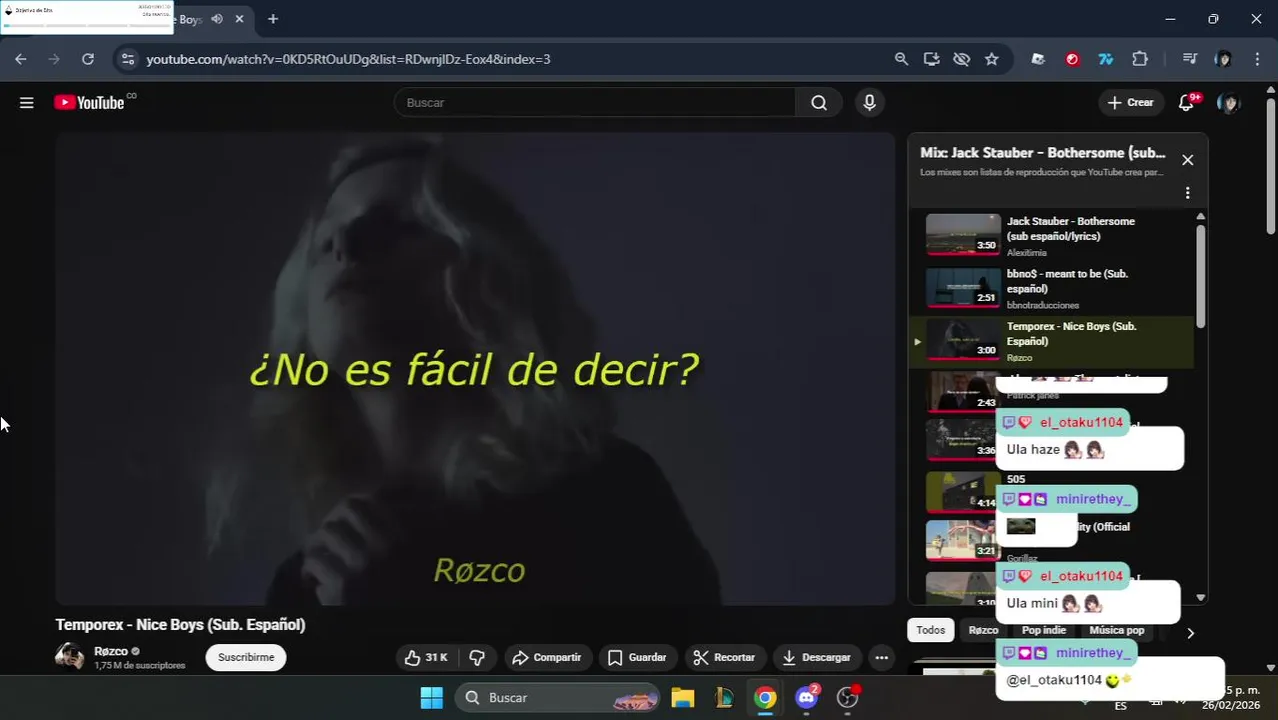
Task: Click the video player to pause
Action: pos(475,368)
